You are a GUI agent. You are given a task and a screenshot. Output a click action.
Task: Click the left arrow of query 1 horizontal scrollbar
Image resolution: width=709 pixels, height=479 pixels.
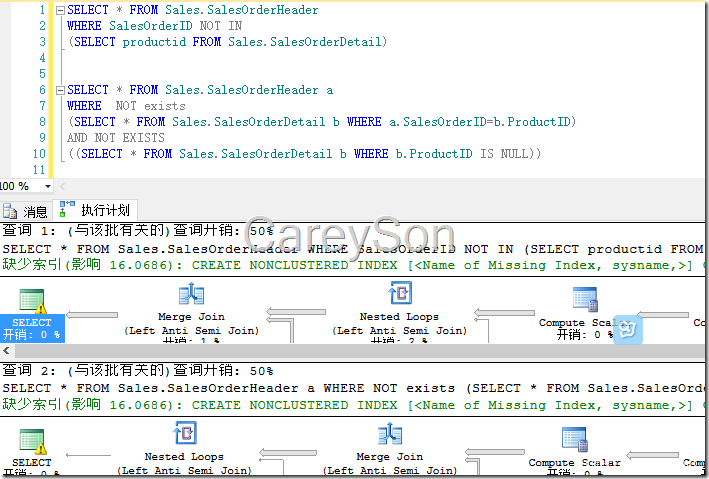click(6, 351)
